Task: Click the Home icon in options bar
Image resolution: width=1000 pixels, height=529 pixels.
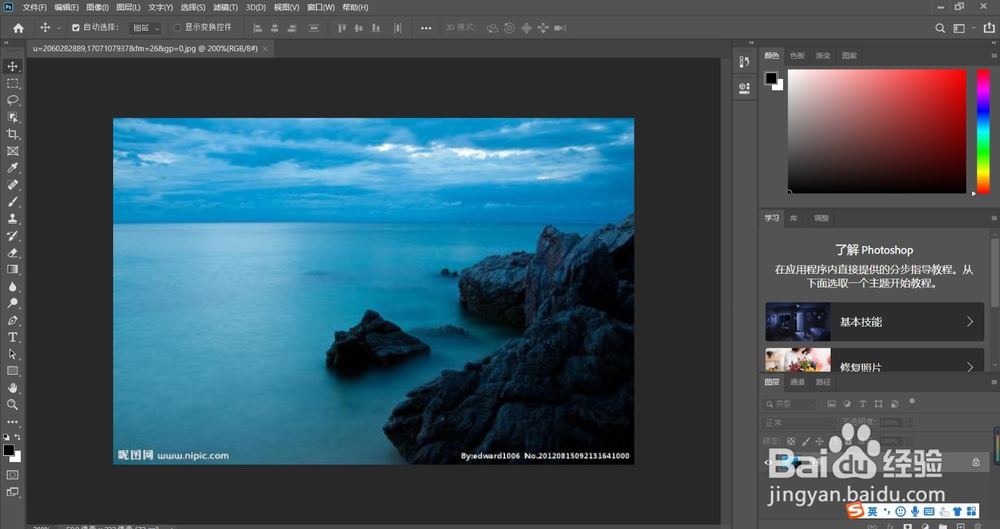Action: (x=18, y=28)
